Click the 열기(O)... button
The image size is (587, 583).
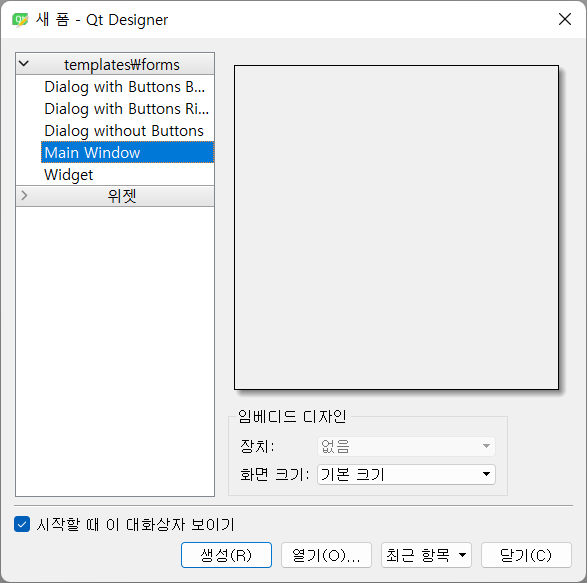(x=326, y=555)
